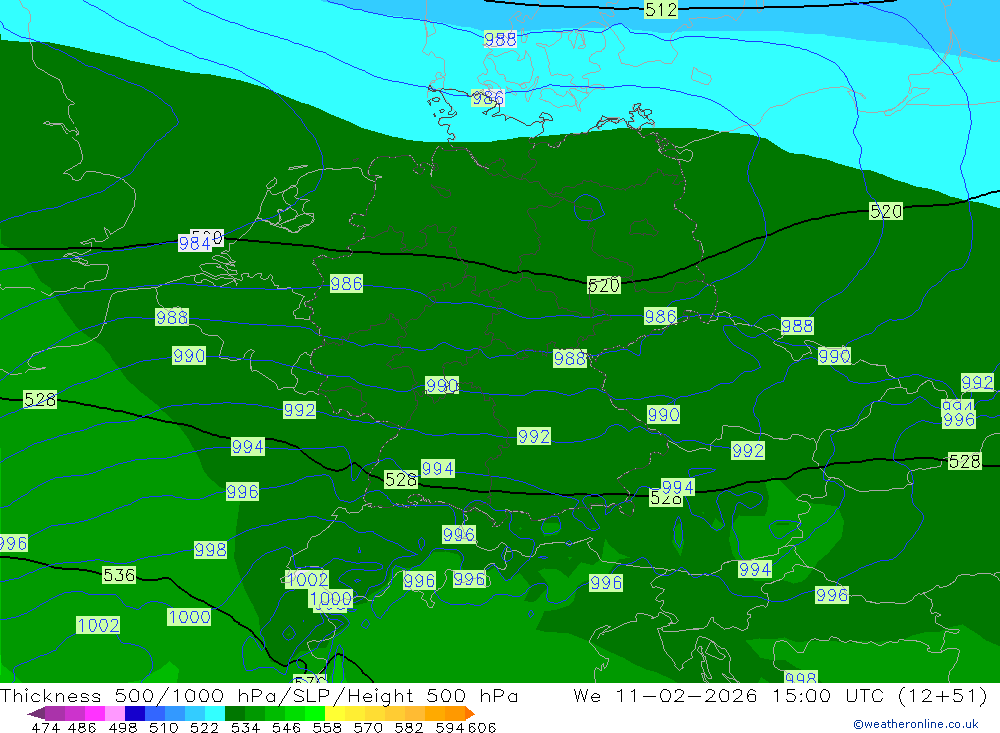Click the legend value 546
Viewport: 1000px width, 733px height.
tap(286, 727)
